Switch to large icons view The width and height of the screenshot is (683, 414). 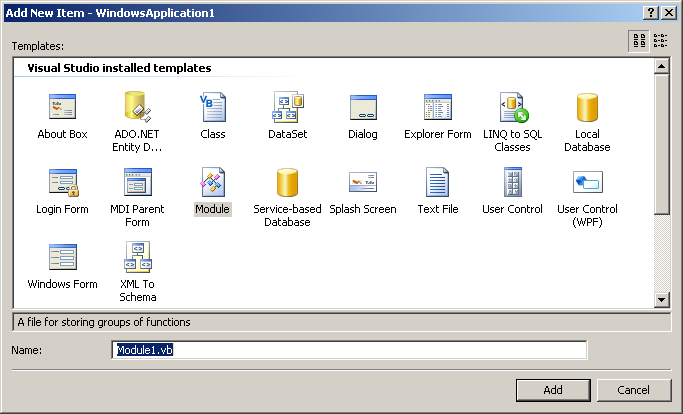[638, 40]
